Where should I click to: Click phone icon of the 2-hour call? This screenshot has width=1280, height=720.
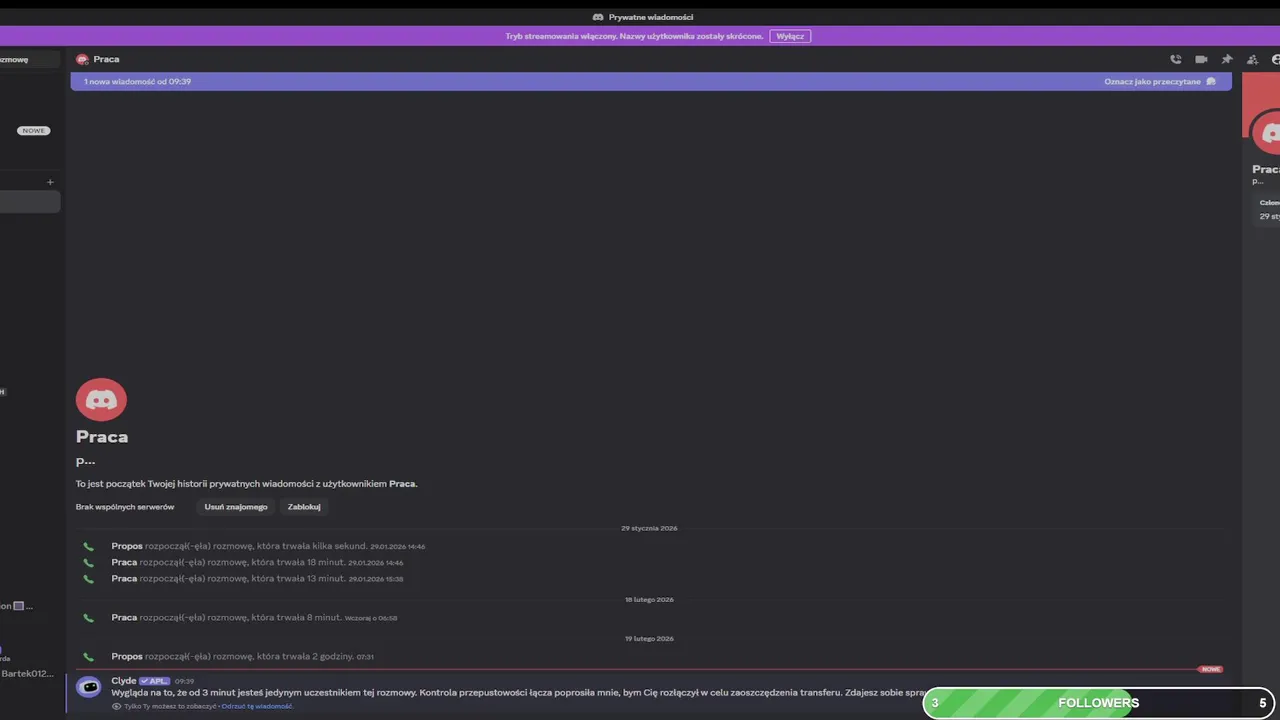pos(88,656)
